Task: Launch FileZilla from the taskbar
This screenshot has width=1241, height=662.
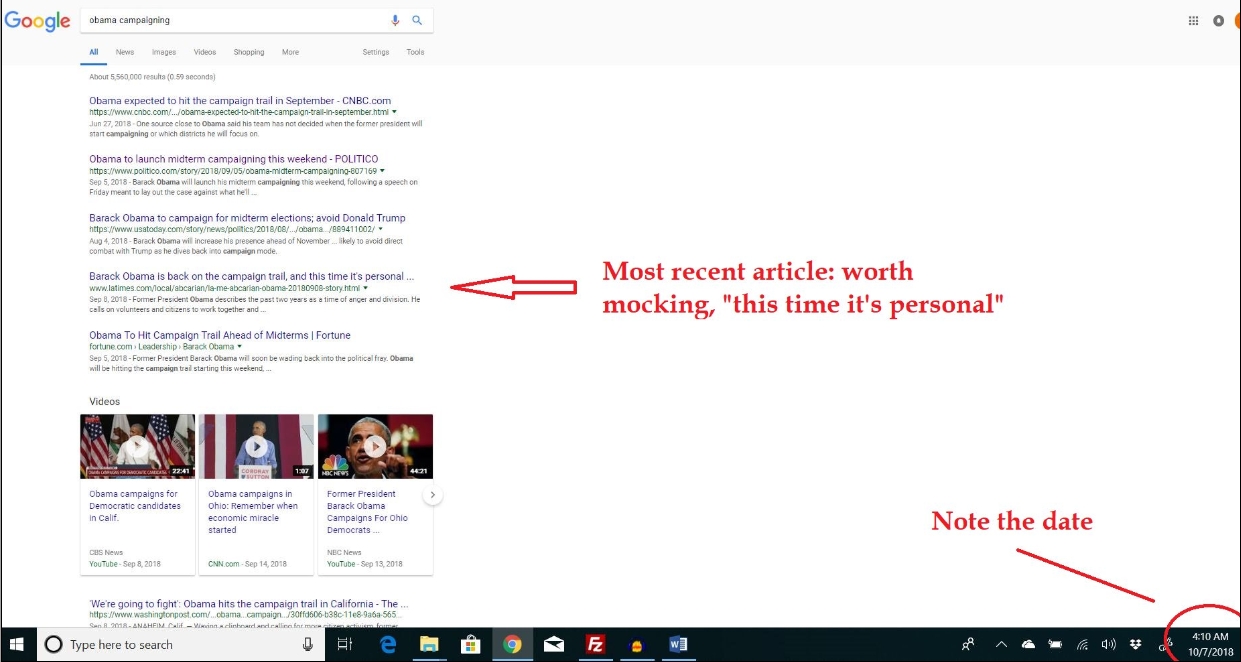Action: [x=595, y=645]
